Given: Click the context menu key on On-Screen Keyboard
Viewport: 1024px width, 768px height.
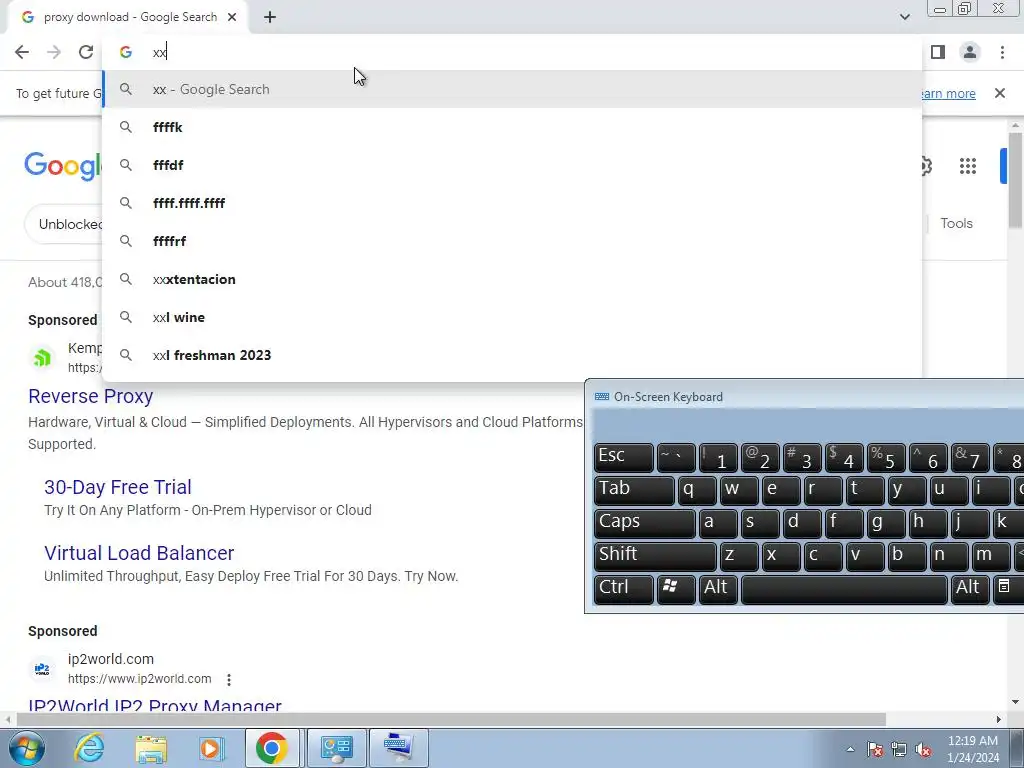Looking at the screenshot, I should click(x=1007, y=589).
